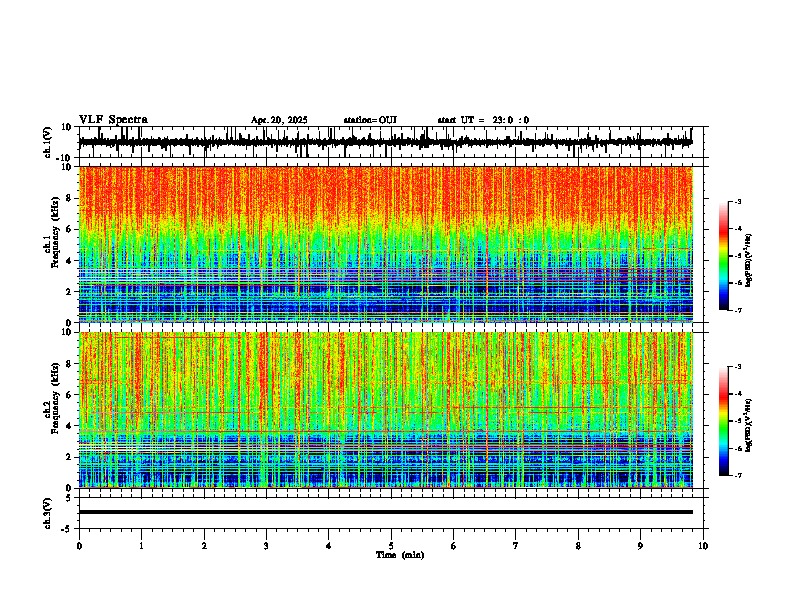Click the time axis tick label "2"
The image size is (792, 612).
pos(204,546)
